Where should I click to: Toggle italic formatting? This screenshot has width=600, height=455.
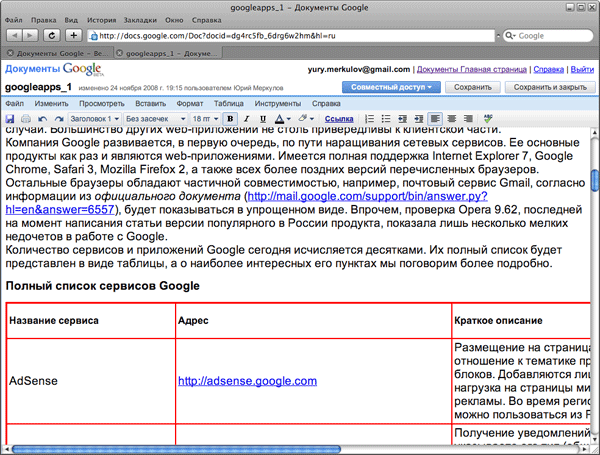click(246, 119)
